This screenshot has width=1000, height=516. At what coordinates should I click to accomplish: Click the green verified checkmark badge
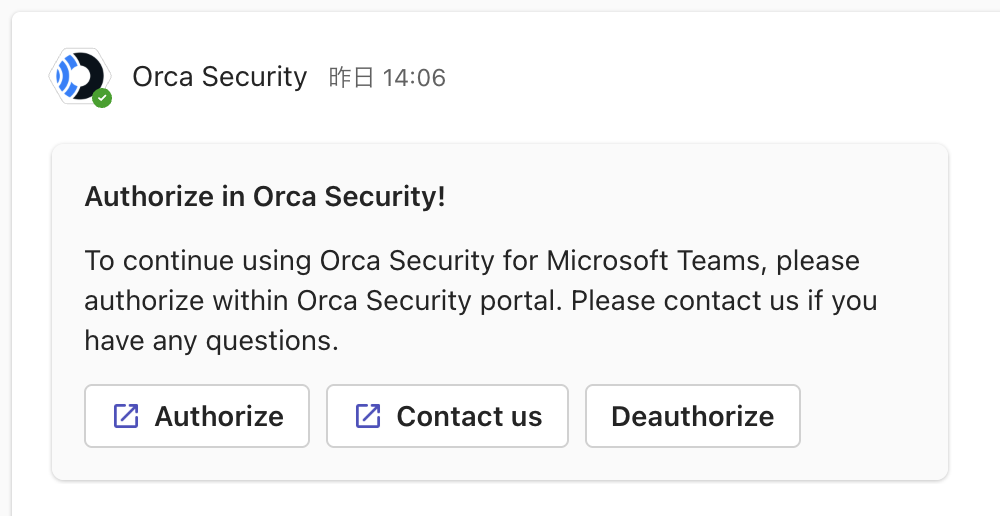pos(102,98)
